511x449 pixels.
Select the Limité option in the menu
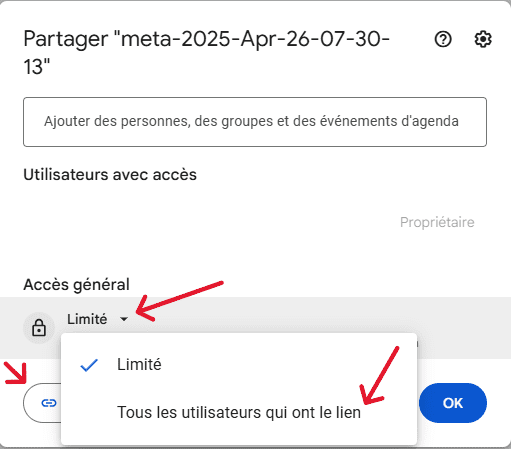click(x=239, y=365)
